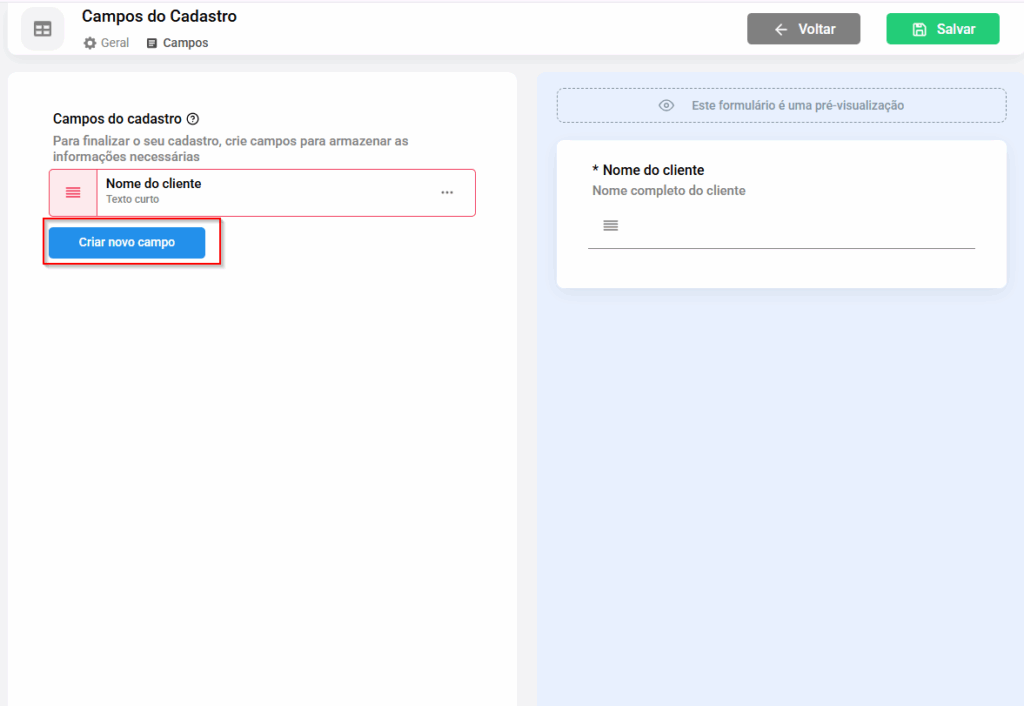This screenshot has width=1024, height=706.
Task: Click the help question mark icon
Action: [x=193, y=119]
